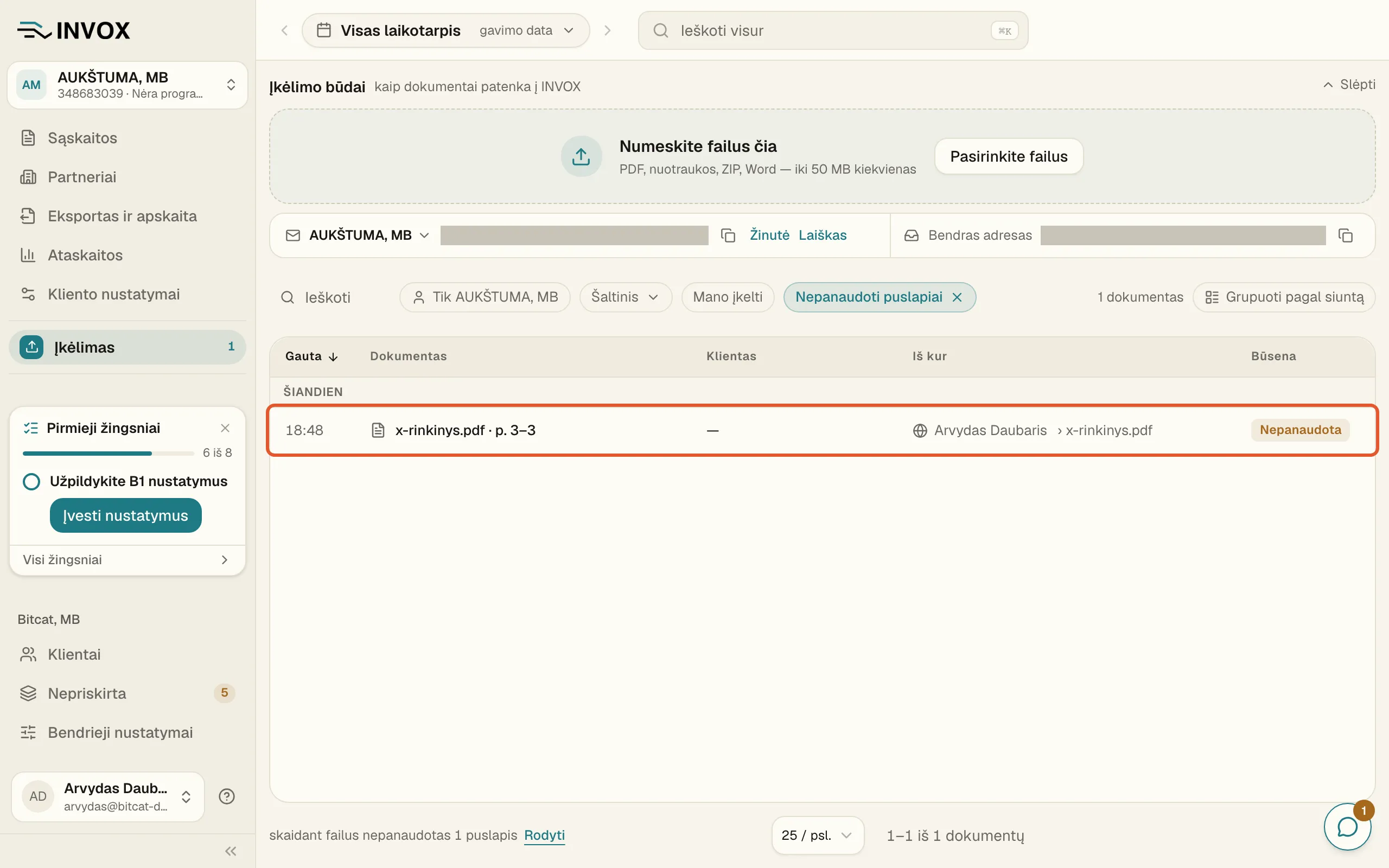This screenshot has height=868, width=1389.
Task: Click the Rodyti link
Action: click(544, 835)
